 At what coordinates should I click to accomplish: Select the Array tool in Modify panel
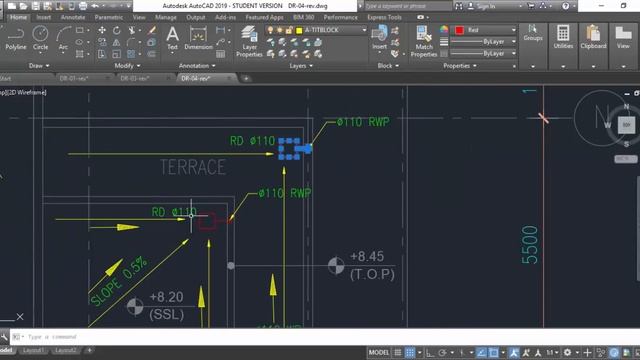[x=131, y=54]
